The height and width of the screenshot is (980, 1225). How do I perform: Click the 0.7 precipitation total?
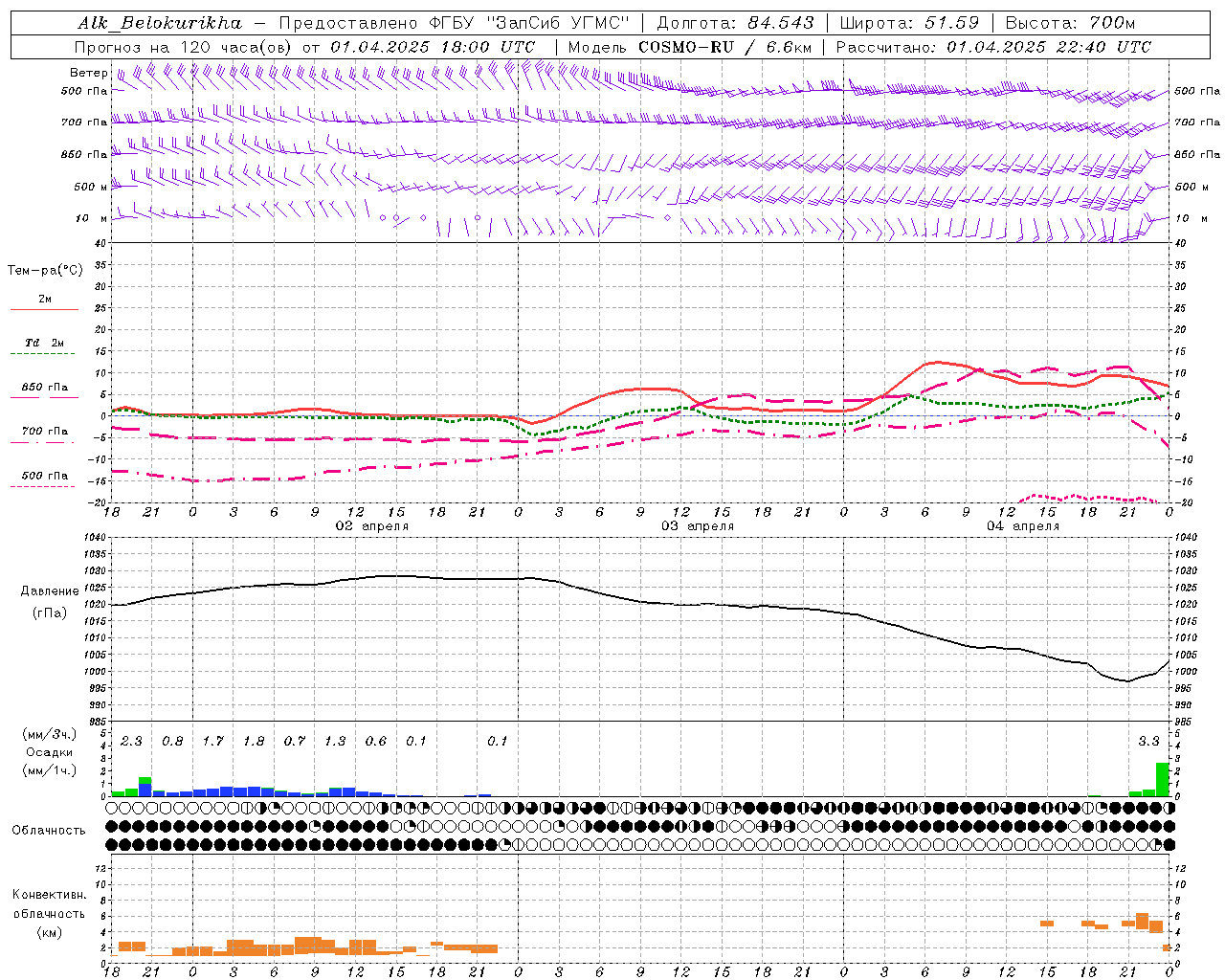click(x=295, y=742)
